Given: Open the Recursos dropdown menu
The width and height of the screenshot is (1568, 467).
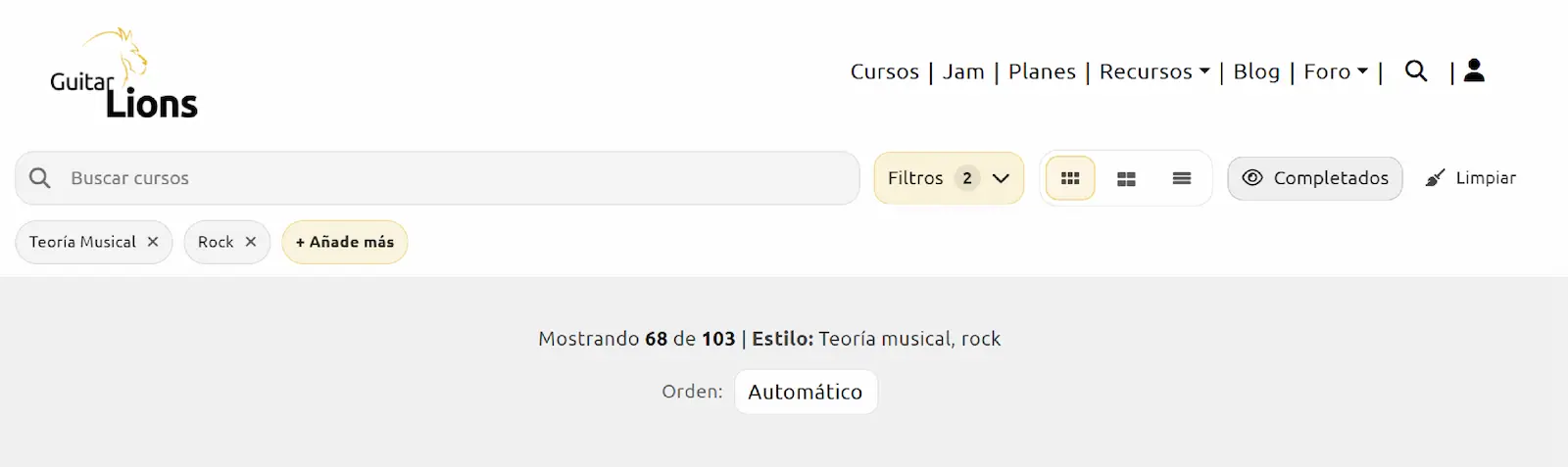Looking at the screenshot, I should click(1153, 71).
